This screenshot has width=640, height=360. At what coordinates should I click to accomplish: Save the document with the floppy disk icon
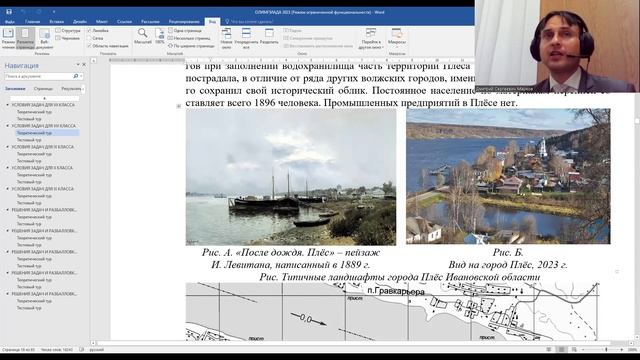pyautogui.click(x=9, y=12)
